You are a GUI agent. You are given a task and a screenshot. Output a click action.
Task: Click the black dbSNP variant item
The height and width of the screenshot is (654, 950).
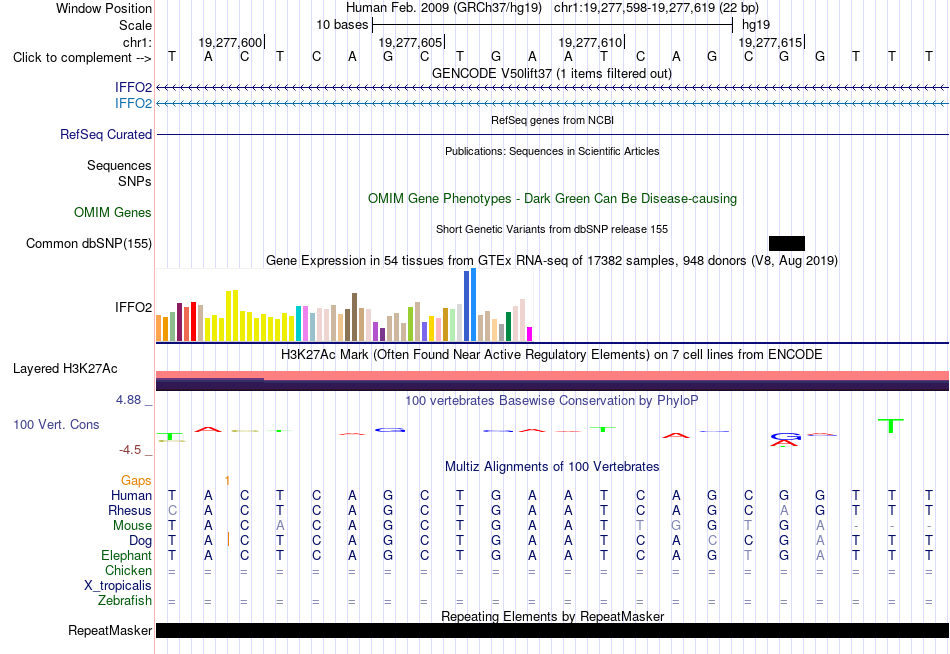(x=787, y=244)
